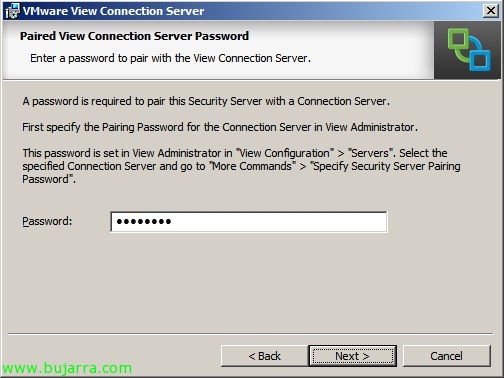Click the blue square of the VMware logo

click(479, 55)
